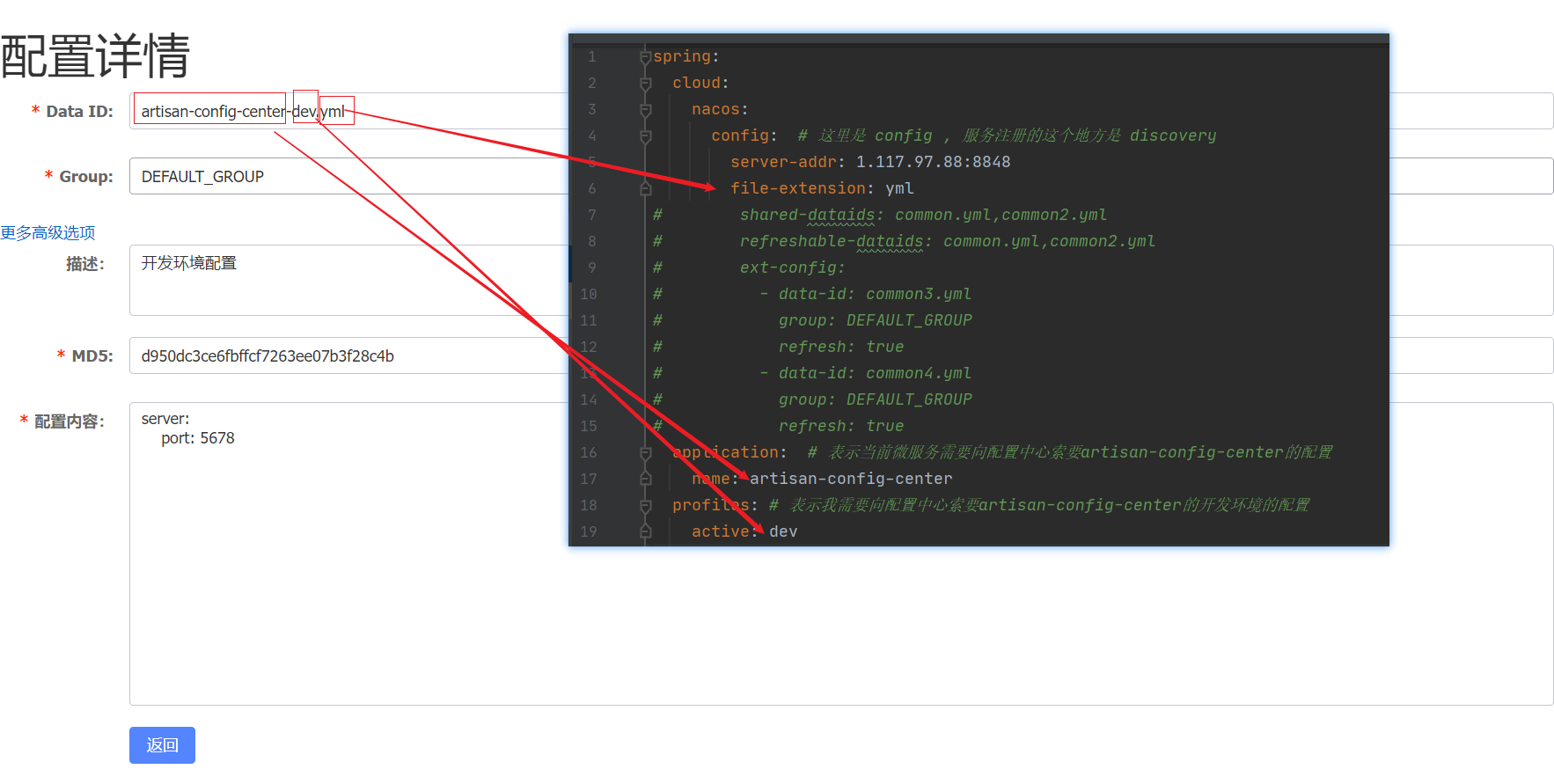Click the 'discovery' word in line 4 comment
The width and height of the screenshot is (1554, 784).
(x=1173, y=136)
